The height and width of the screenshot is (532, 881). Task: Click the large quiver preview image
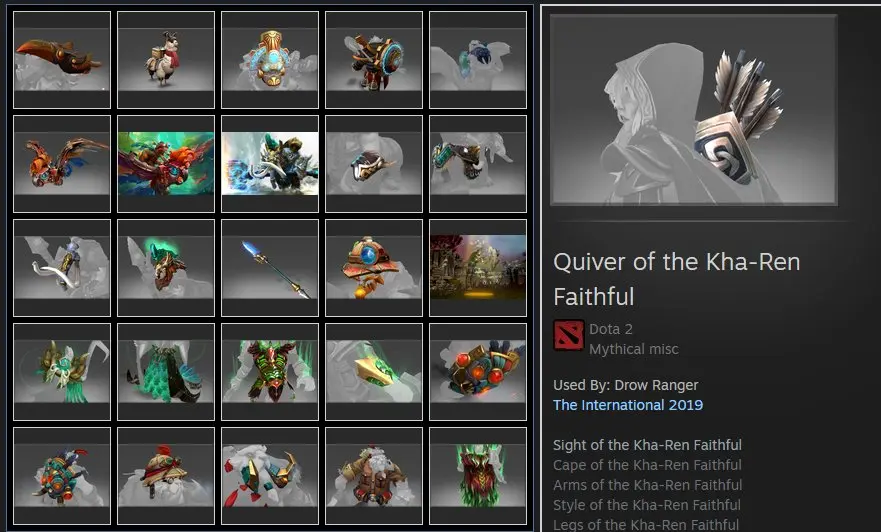point(693,110)
